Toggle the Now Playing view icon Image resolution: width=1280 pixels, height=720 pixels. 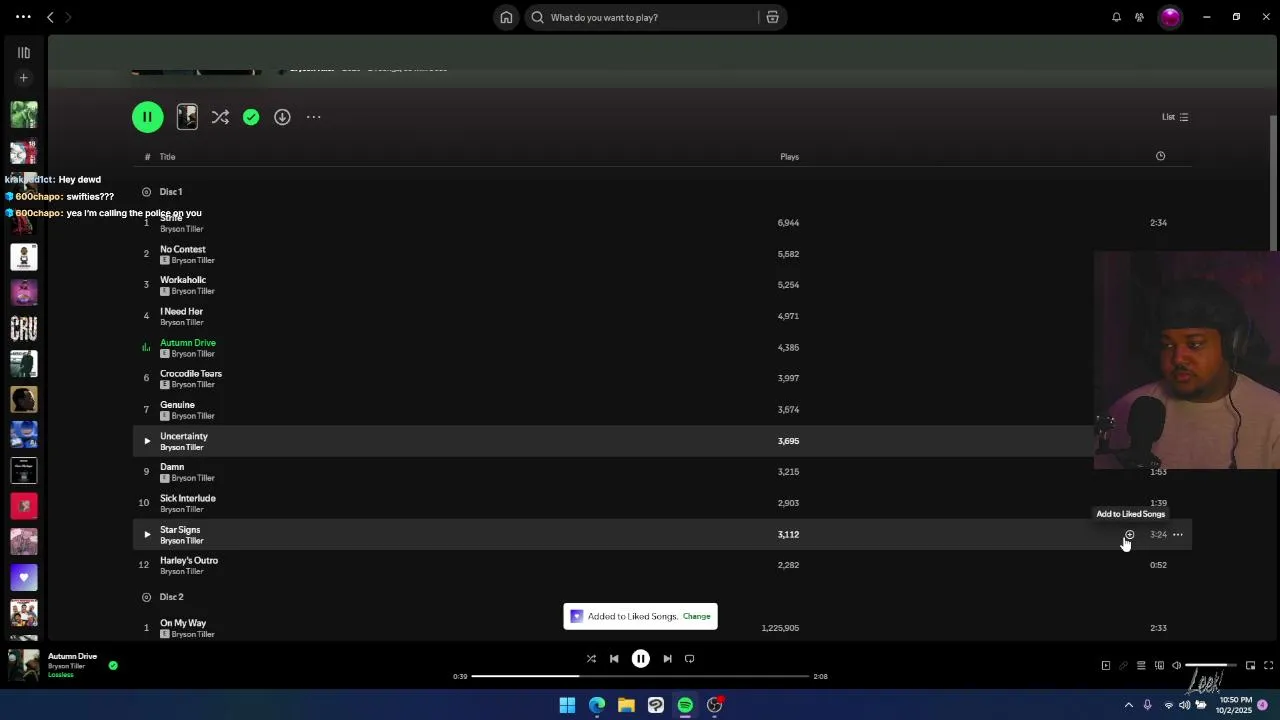tap(1105, 666)
